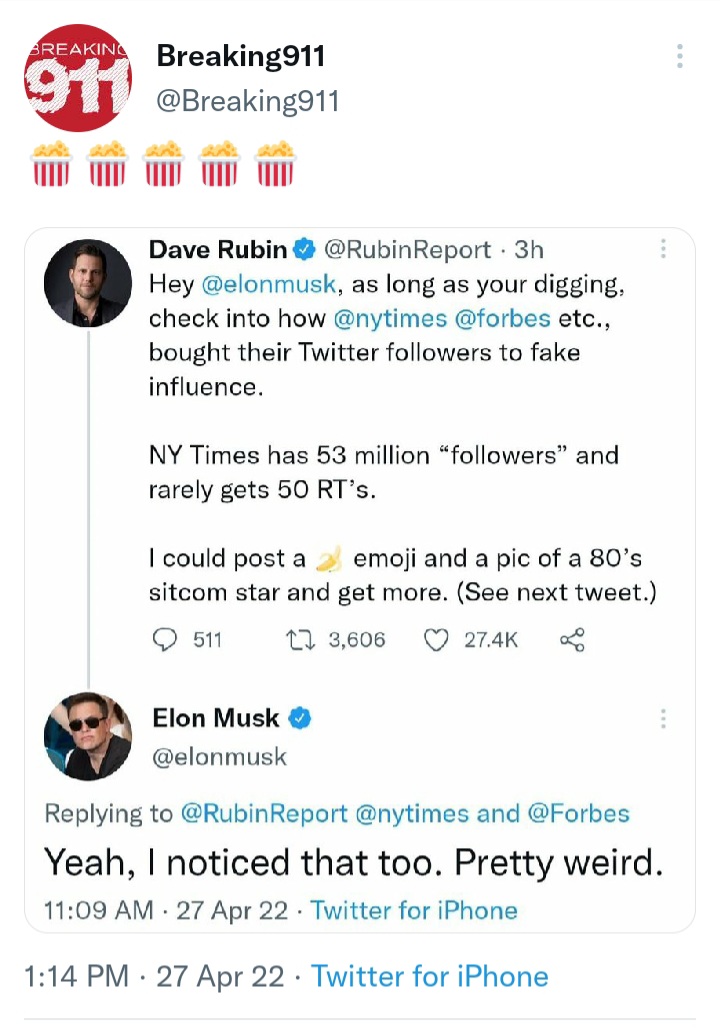Click the @nytimes mention in the tweet text
Viewport: 720px width, 1028px height.
pyautogui.click(x=390, y=319)
